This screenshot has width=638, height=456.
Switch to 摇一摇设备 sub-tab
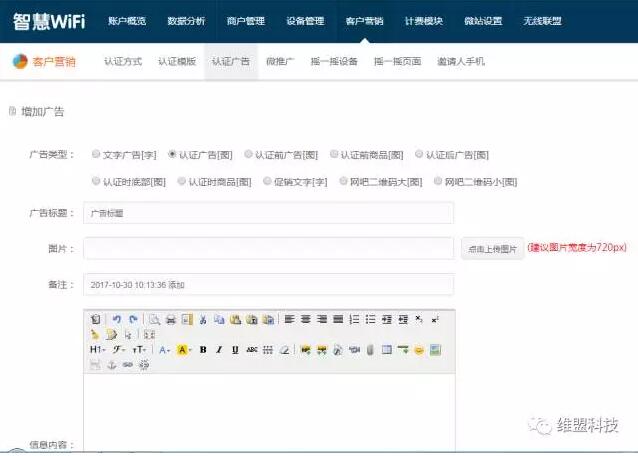pos(334,61)
